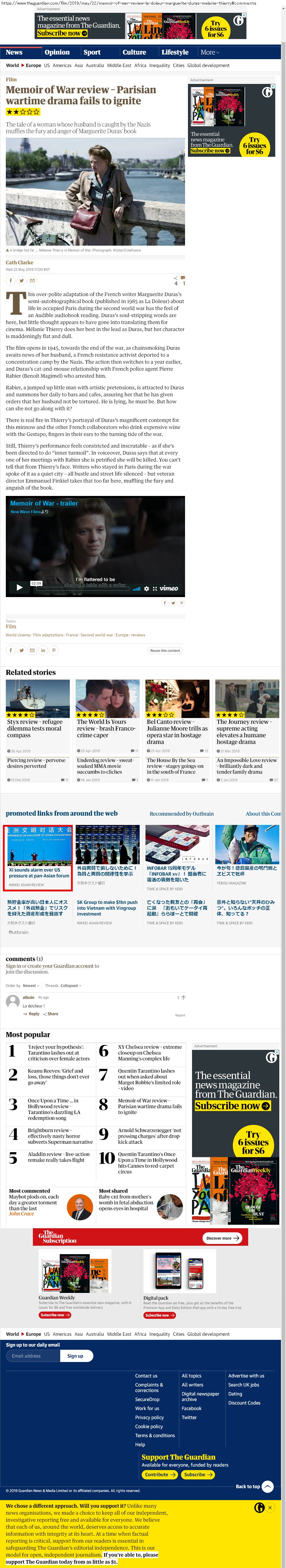The height and width of the screenshot is (1568, 286).
Task: Select Global development in the top sub-navigation
Action: [208, 65]
